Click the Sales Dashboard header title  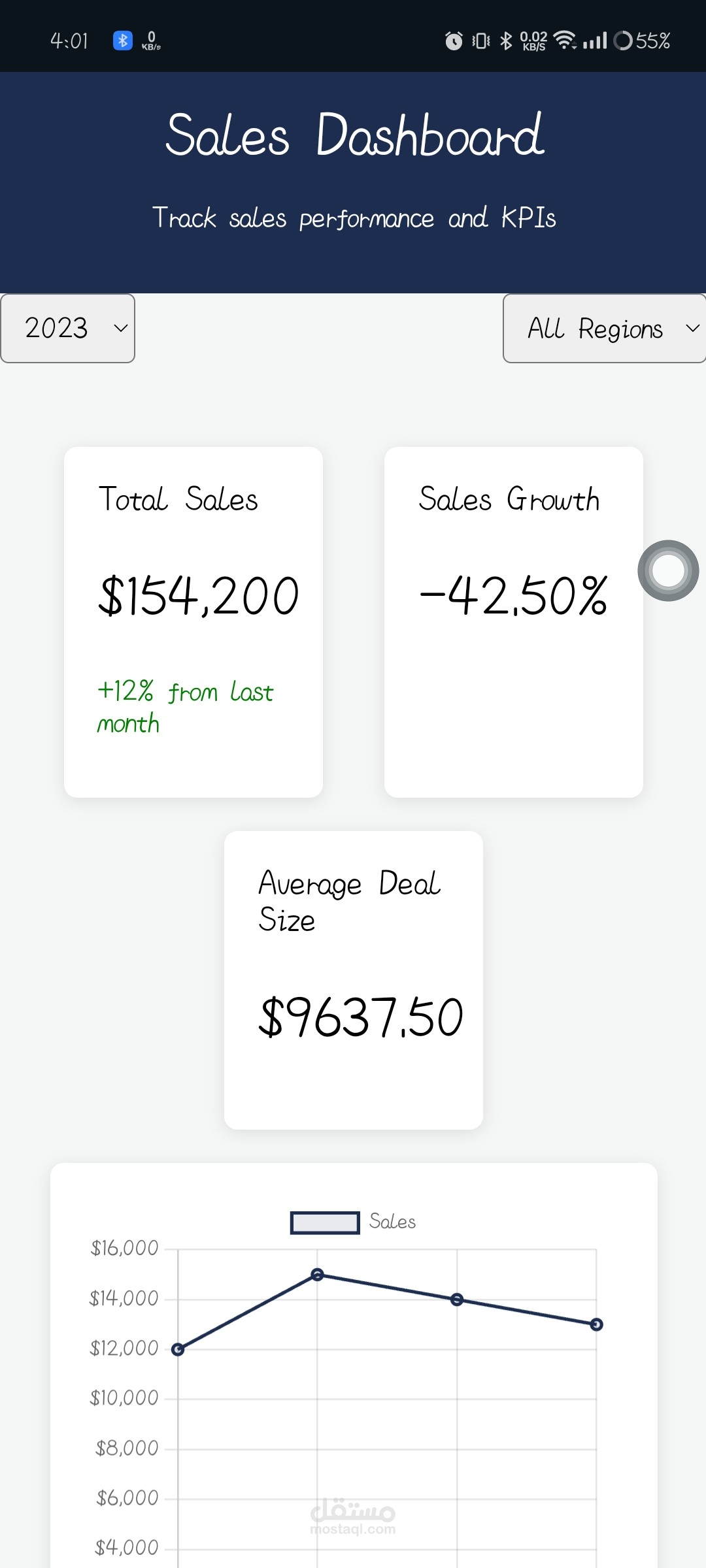point(354,135)
